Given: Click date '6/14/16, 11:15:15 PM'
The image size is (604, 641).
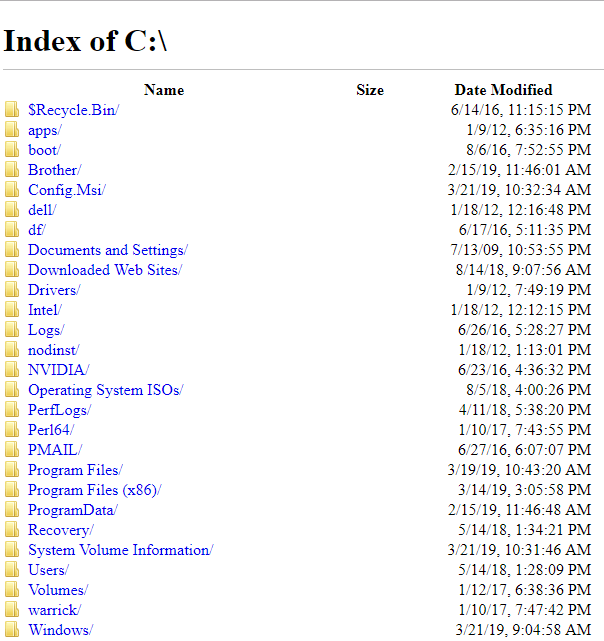Looking at the screenshot, I should (x=521, y=110).
